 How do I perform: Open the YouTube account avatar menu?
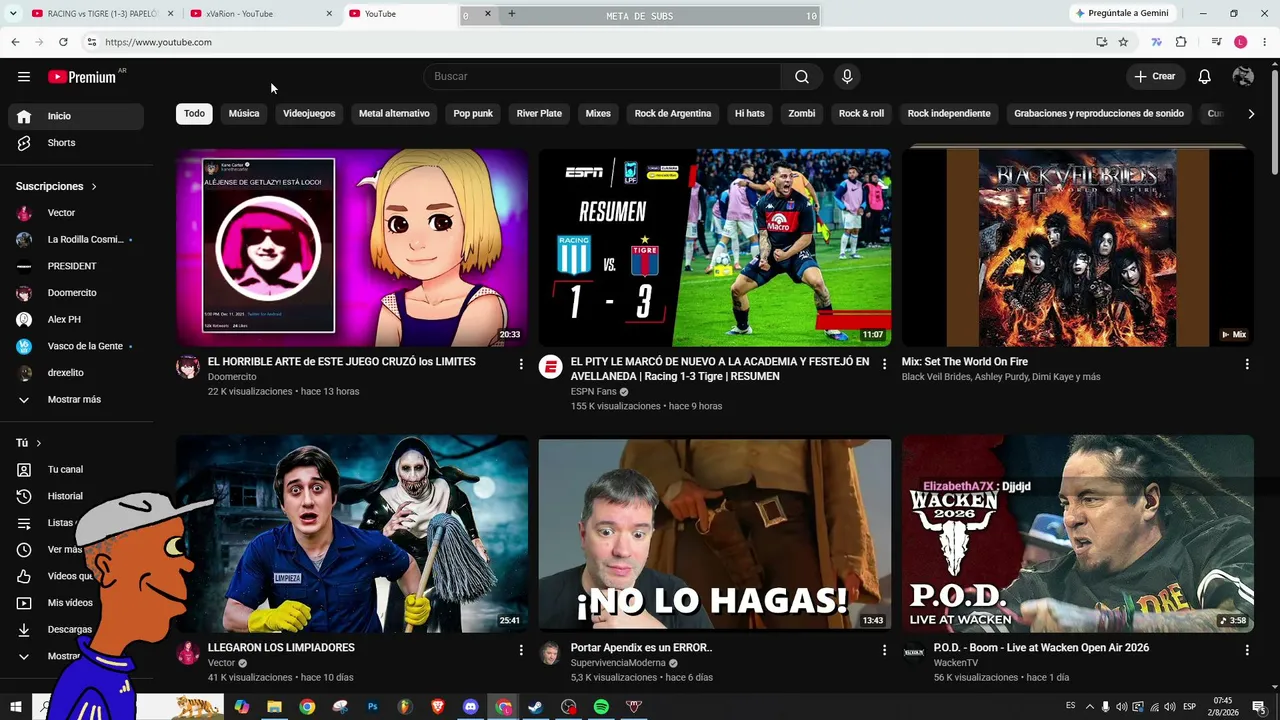(1243, 77)
